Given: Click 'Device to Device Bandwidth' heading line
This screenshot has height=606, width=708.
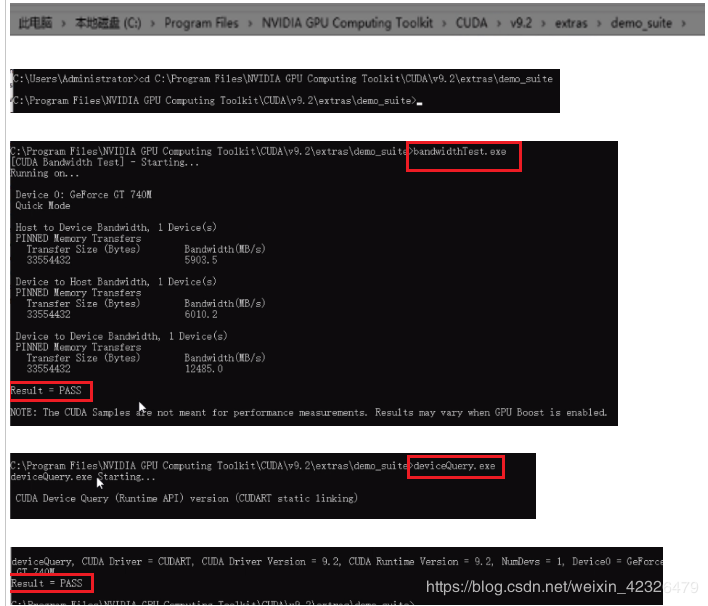Looking at the screenshot, I should tap(121, 336).
